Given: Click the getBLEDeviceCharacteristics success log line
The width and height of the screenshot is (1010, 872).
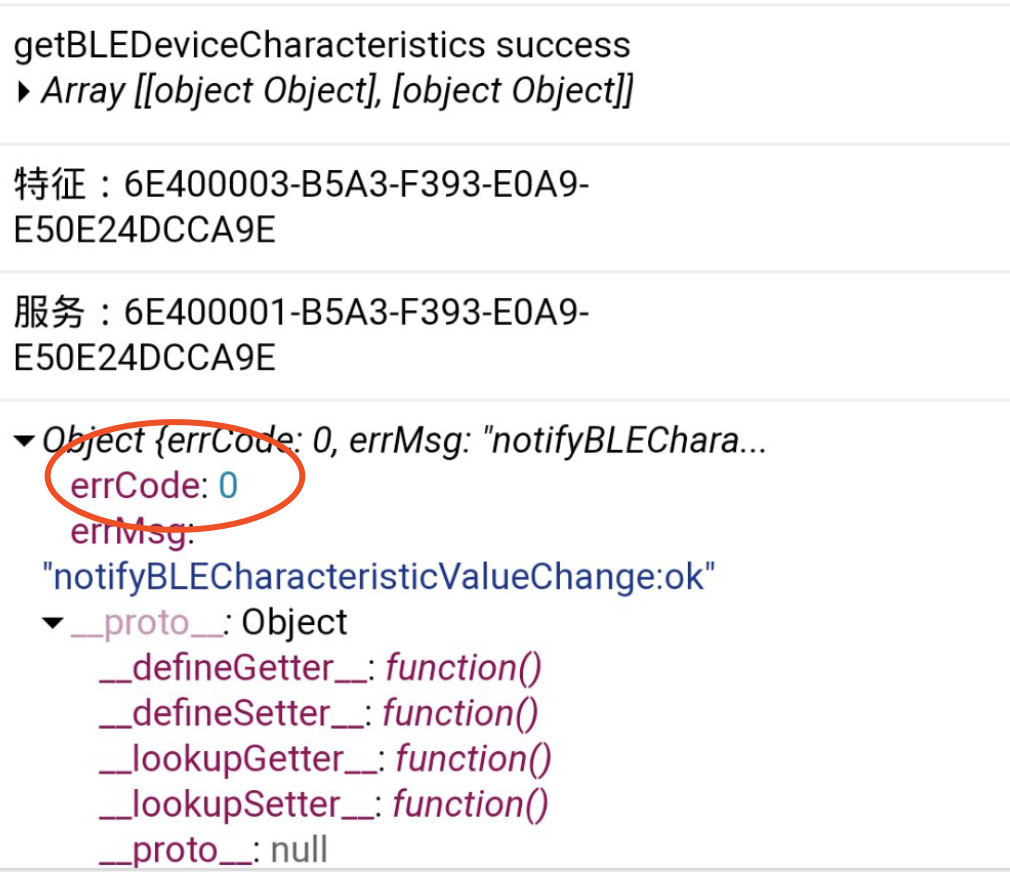Looking at the screenshot, I should click(x=322, y=45).
